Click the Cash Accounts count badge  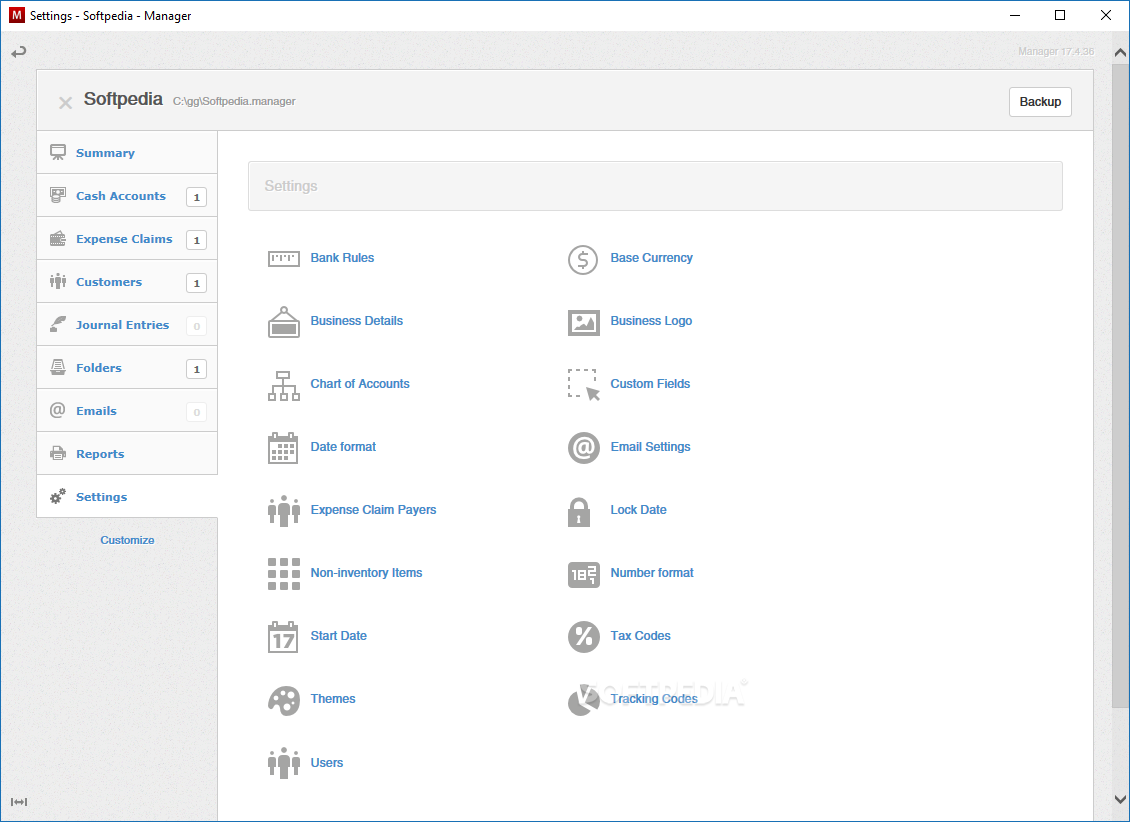(196, 197)
